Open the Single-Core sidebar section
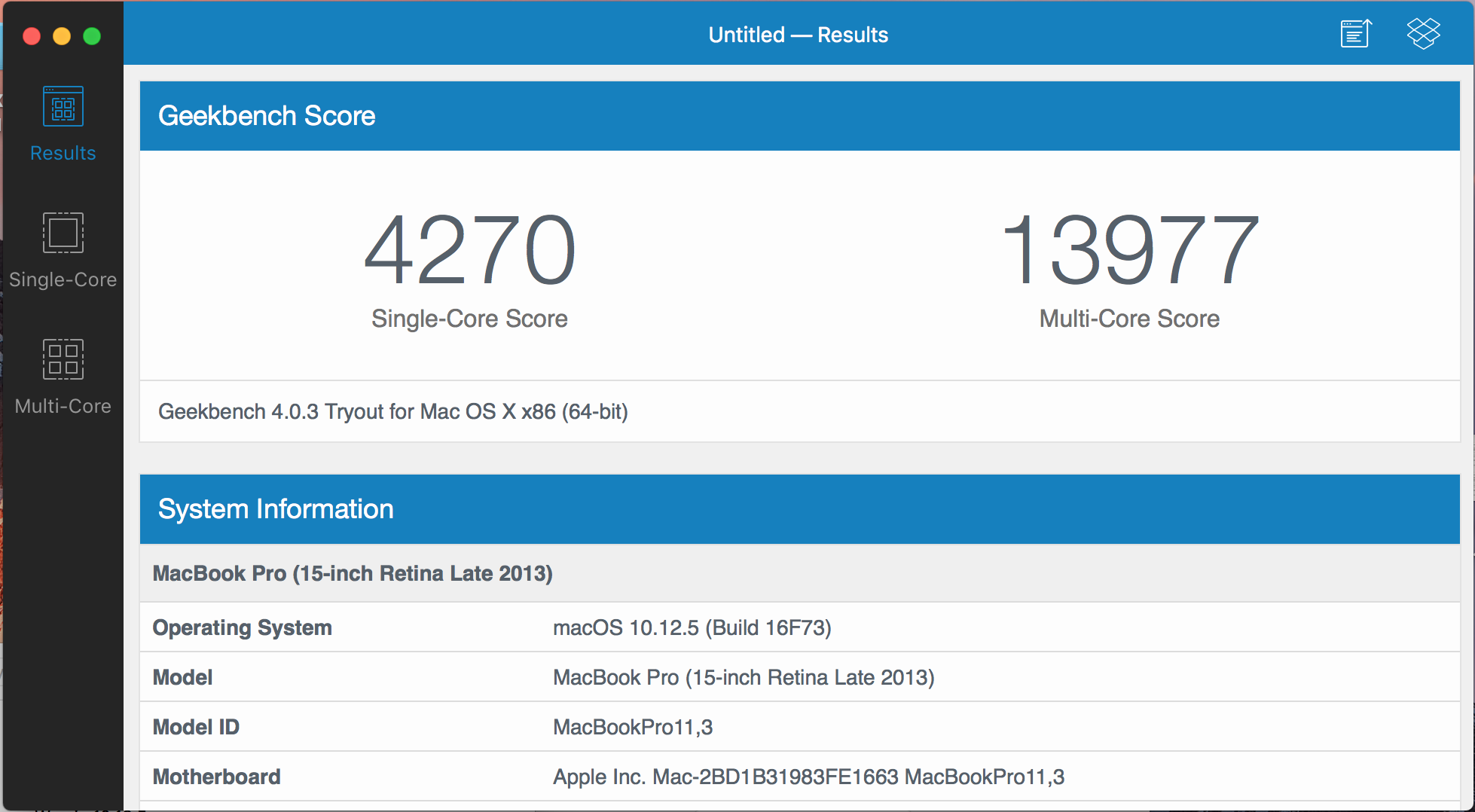Screen dimensions: 1475x812 [x=63, y=251]
